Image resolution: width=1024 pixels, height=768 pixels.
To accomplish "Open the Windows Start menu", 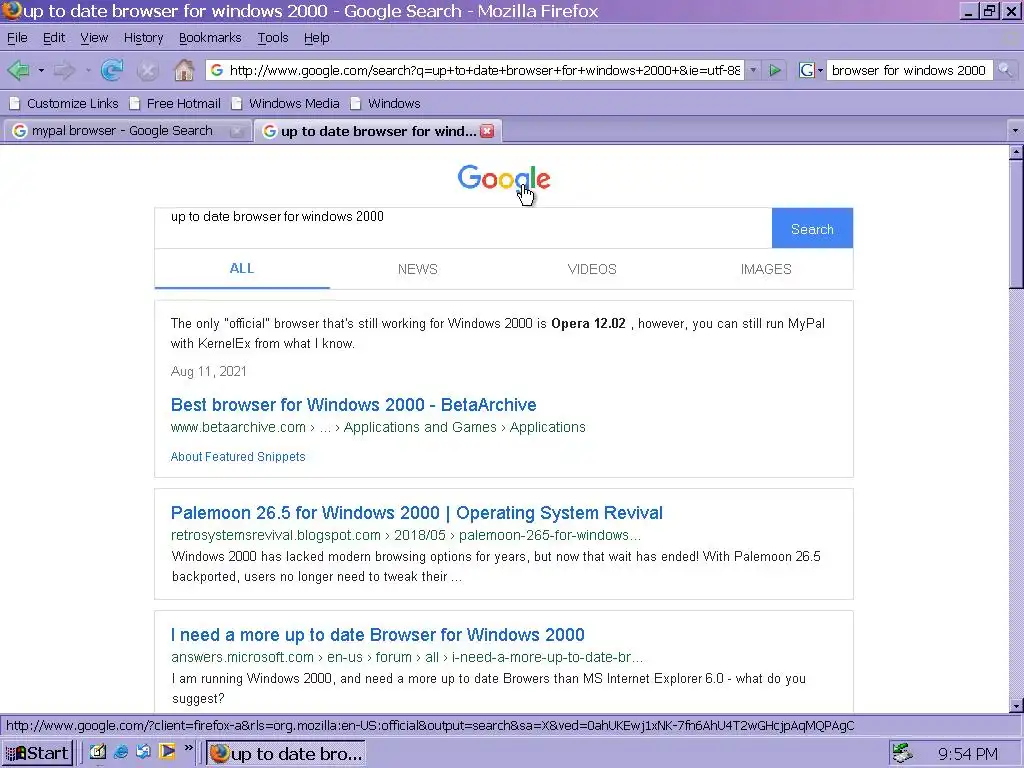I will [x=37, y=753].
